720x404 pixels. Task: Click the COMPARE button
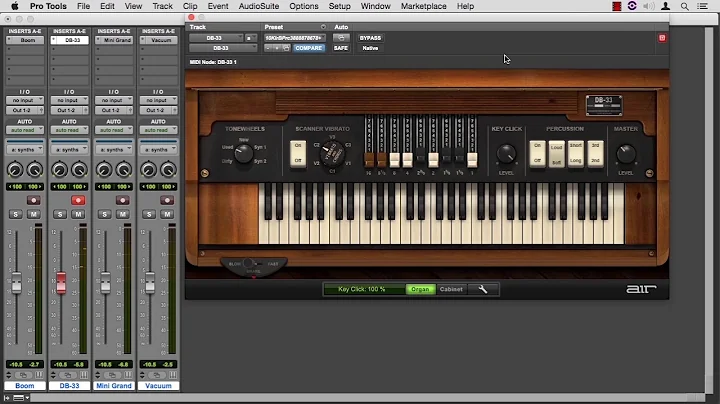click(309, 48)
